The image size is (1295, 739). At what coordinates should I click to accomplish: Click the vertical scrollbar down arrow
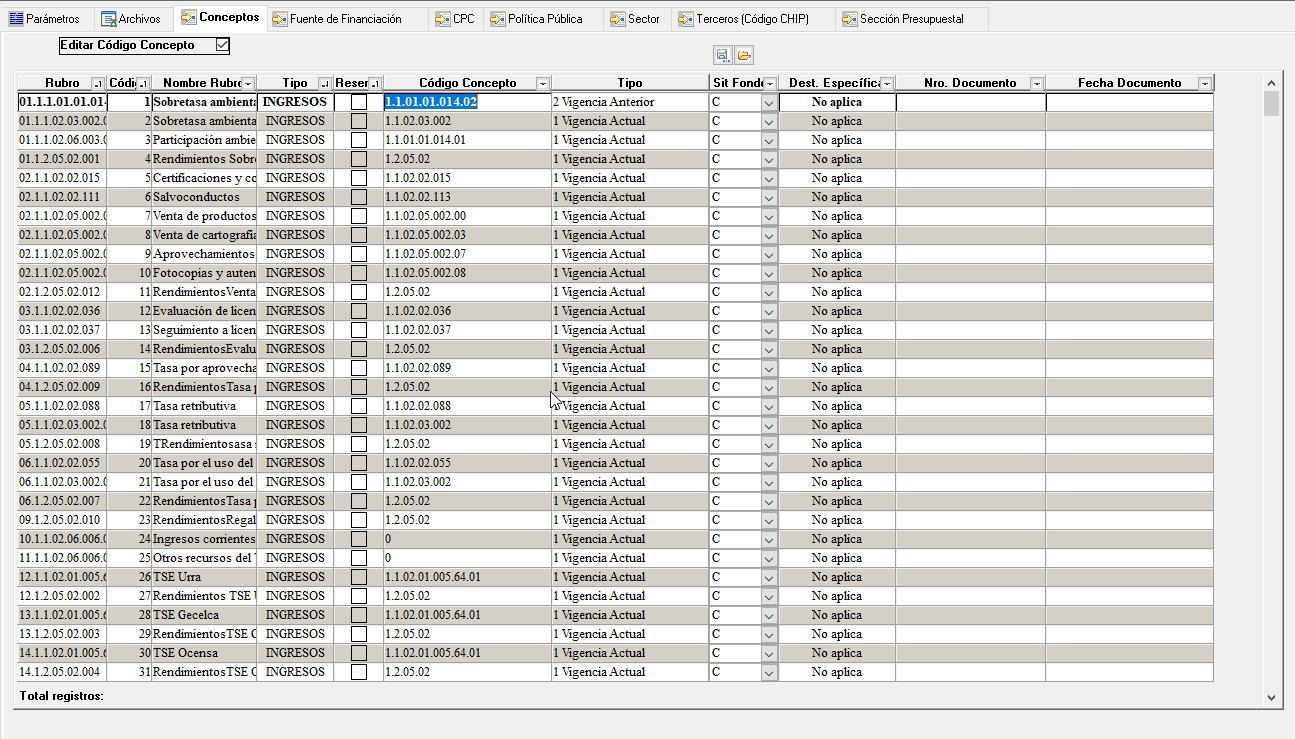(x=1271, y=697)
